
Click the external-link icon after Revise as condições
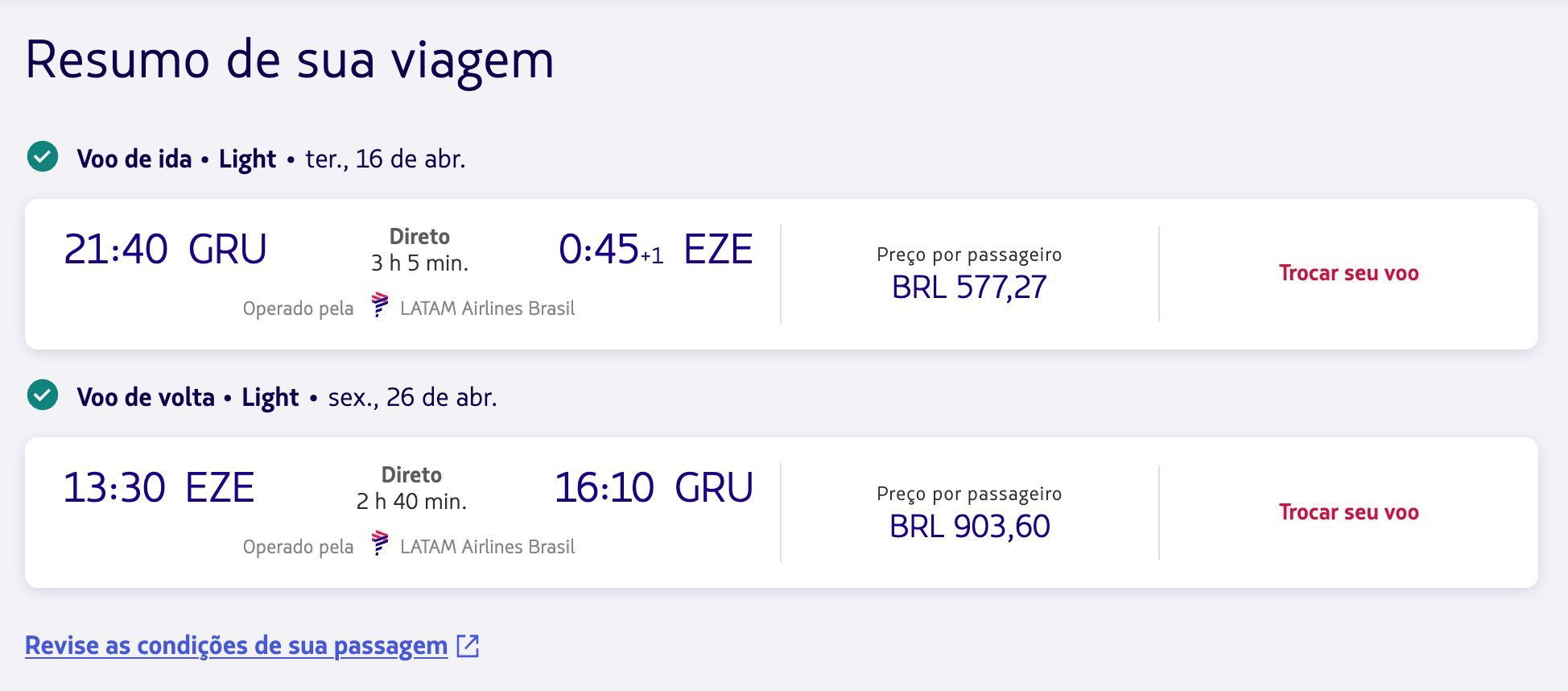pyautogui.click(x=468, y=646)
